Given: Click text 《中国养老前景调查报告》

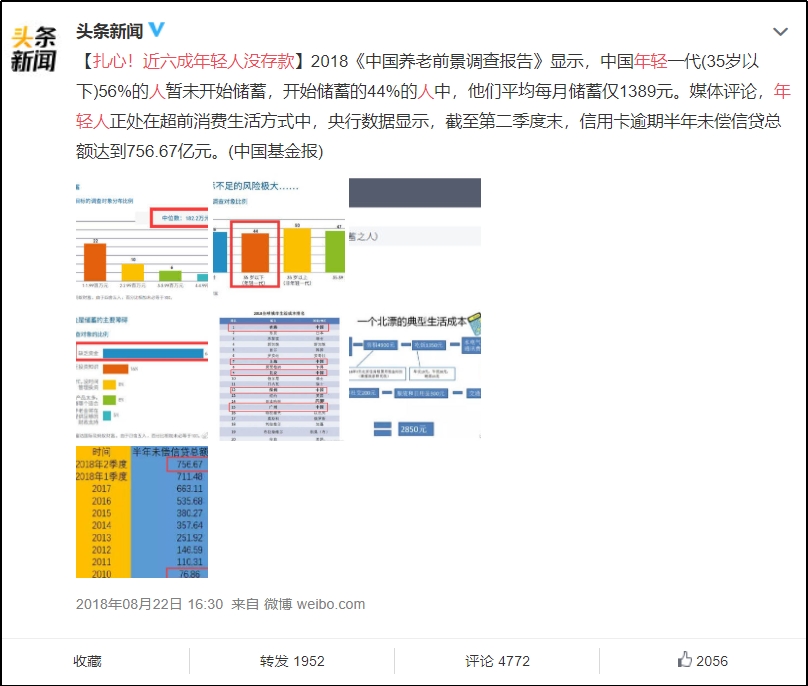Looking at the screenshot, I should [x=450, y=61].
